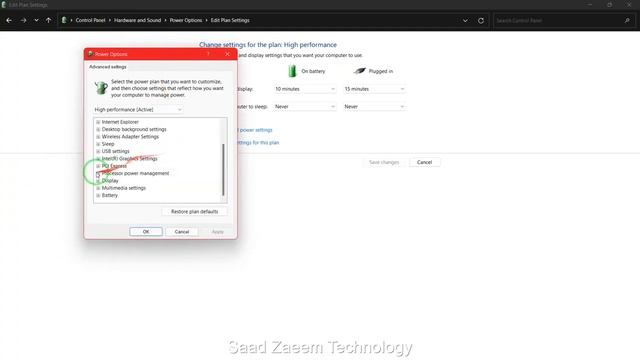
Task: Expand Desktop background settings node
Action: (x=98, y=129)
